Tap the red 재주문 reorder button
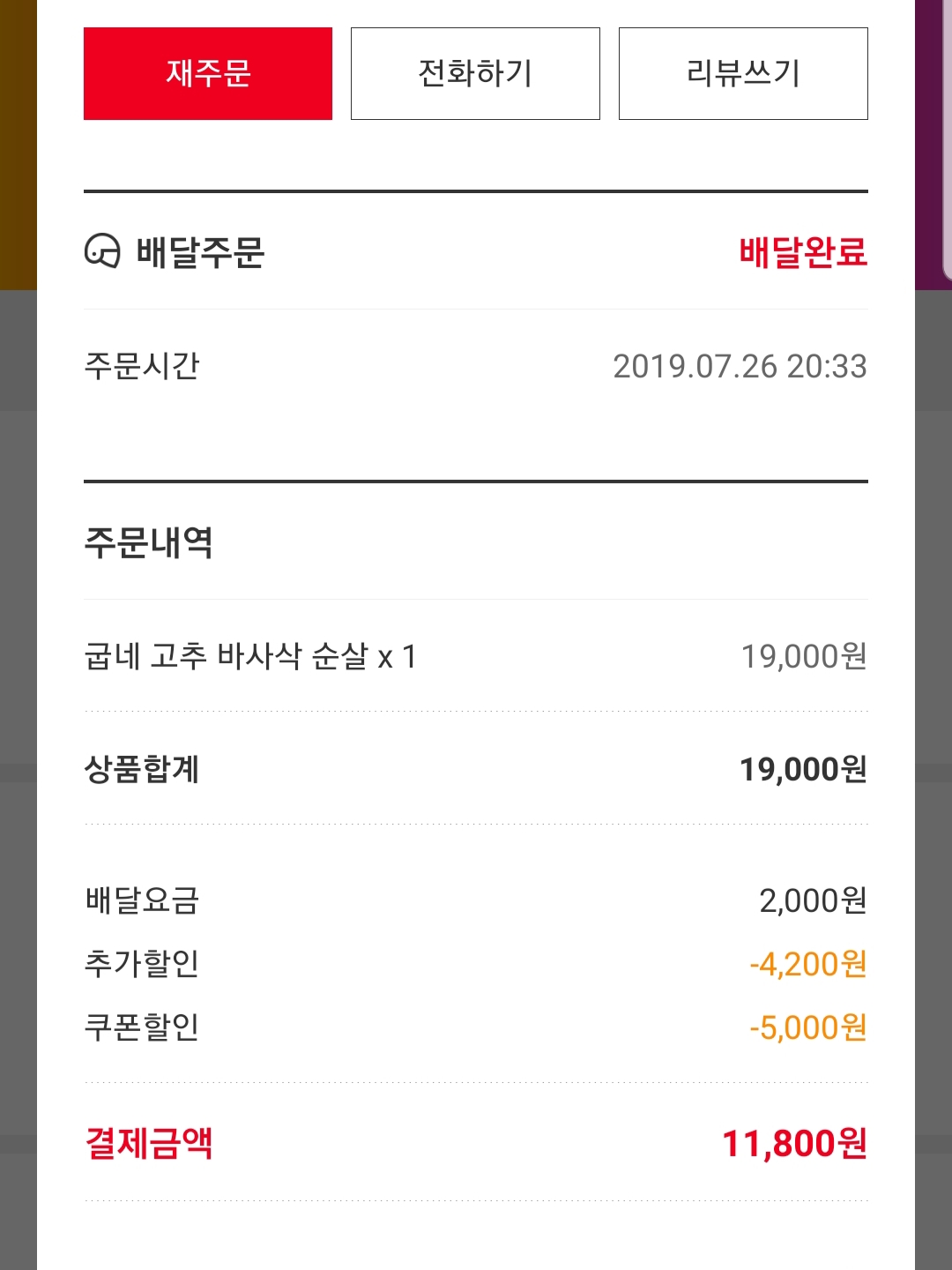The image size is (952, 1270). point(208,73)
